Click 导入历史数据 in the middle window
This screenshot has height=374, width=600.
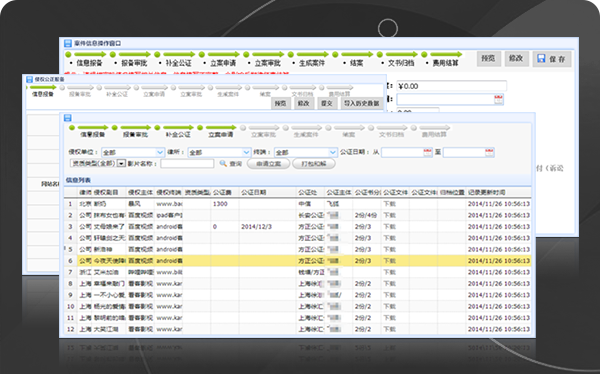coord(362,103)
